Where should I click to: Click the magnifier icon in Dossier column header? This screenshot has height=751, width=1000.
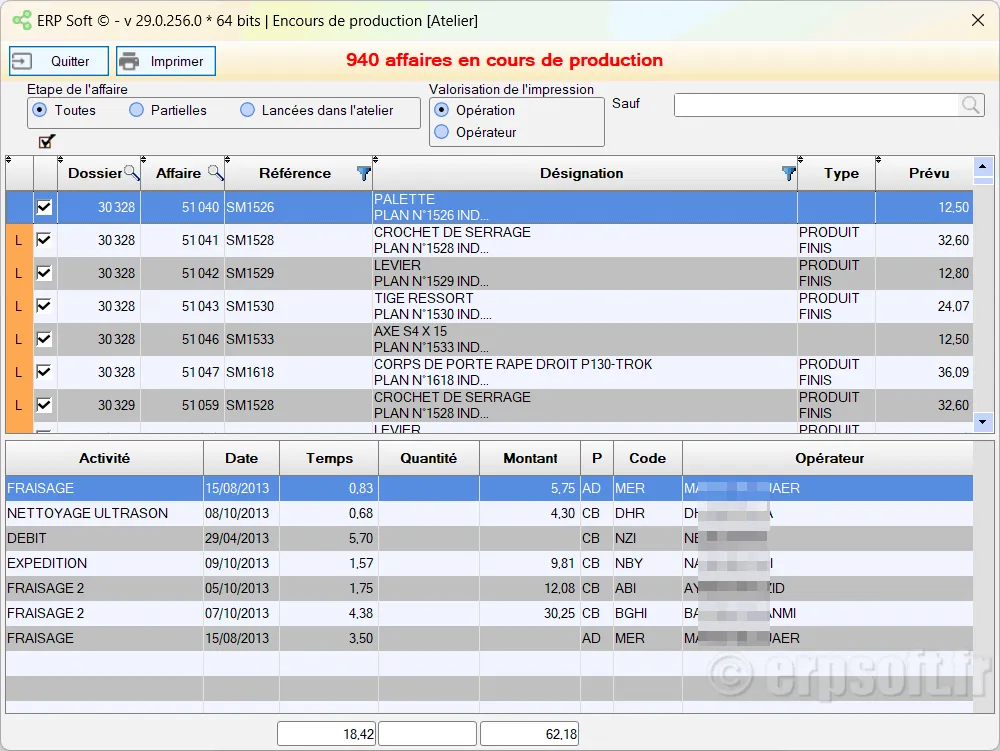click(131, 173)
